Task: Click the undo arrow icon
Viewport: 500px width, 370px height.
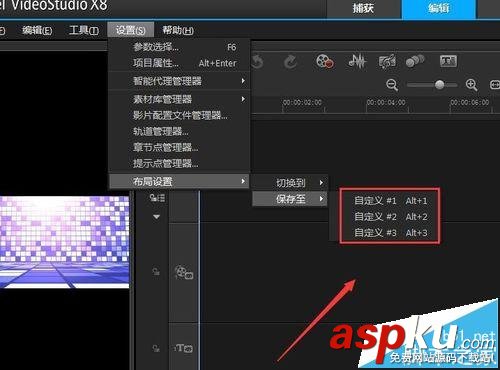Action: [x=257, y=62]
